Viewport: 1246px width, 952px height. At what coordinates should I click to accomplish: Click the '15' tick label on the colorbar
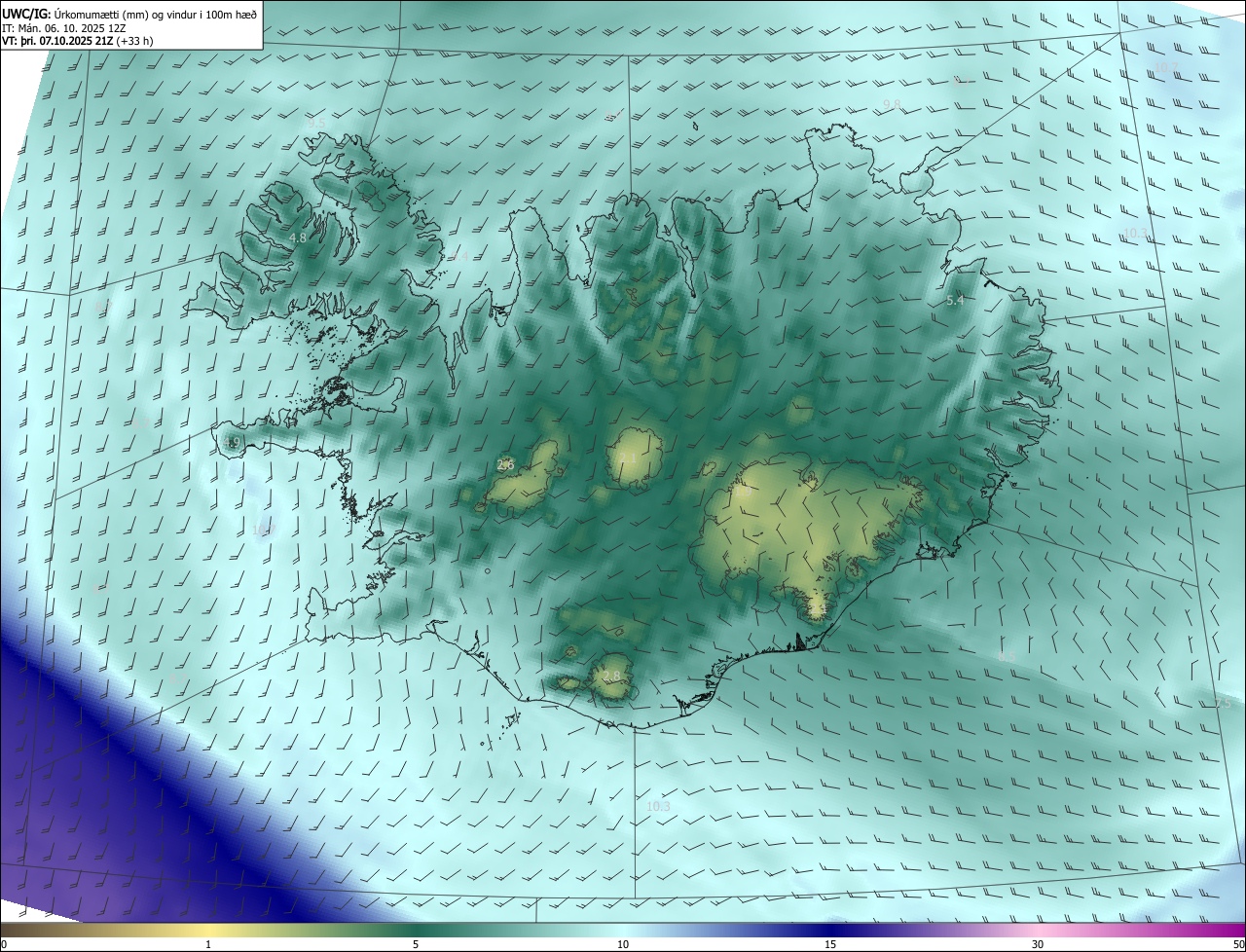click(830, 945)
